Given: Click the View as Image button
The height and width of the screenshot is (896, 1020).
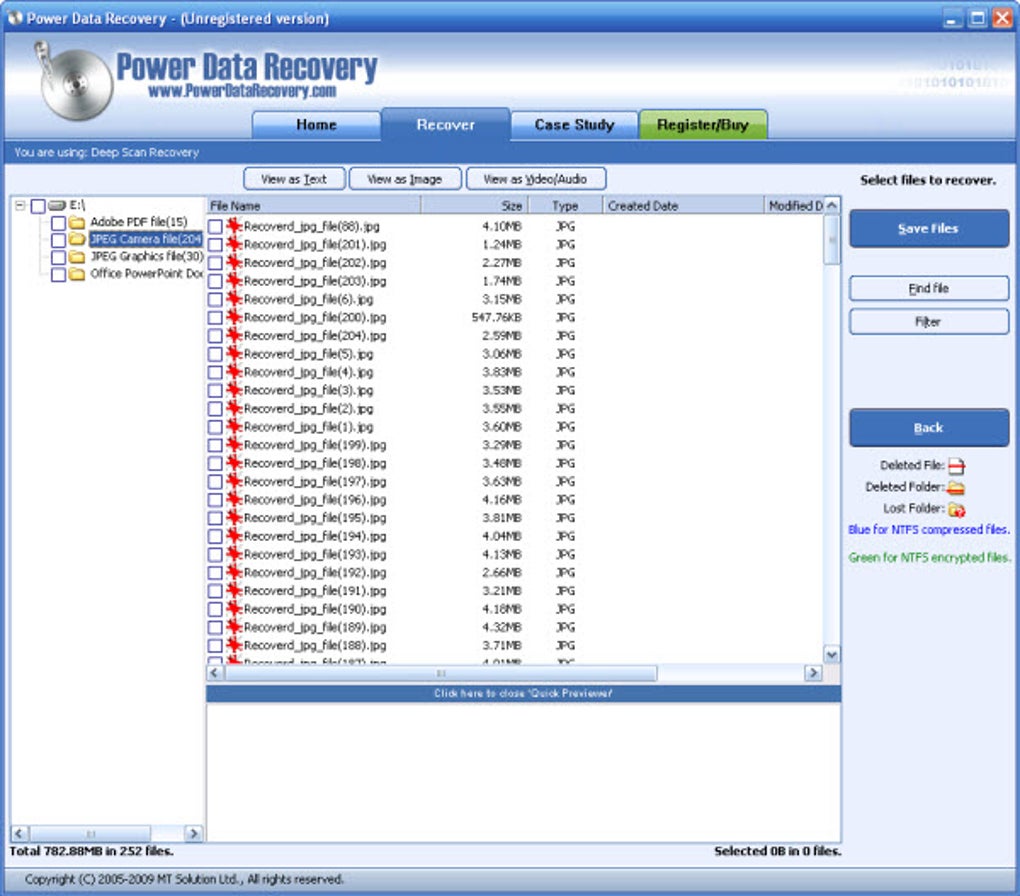Looking at the screenshot, I should (x=405, y=179).
